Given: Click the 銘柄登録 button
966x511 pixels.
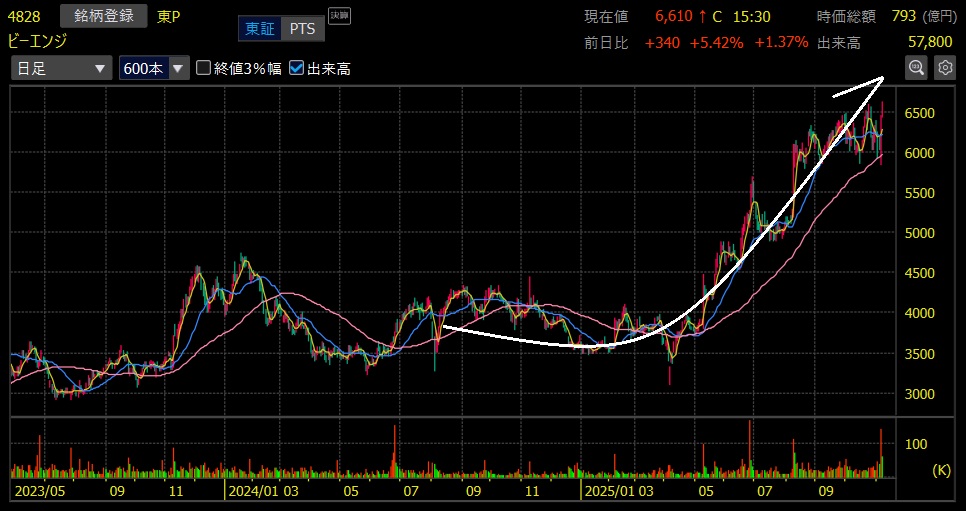Looking at the screenshot, I should (x=104, y=16).
